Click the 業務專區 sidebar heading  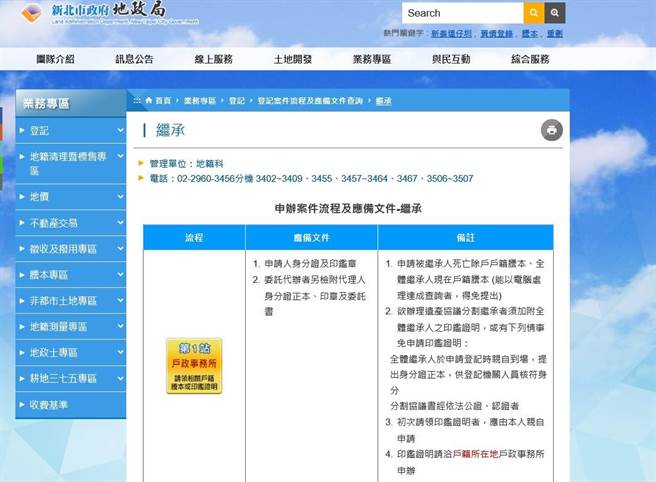pyautogui.click(x=46, y=103)
